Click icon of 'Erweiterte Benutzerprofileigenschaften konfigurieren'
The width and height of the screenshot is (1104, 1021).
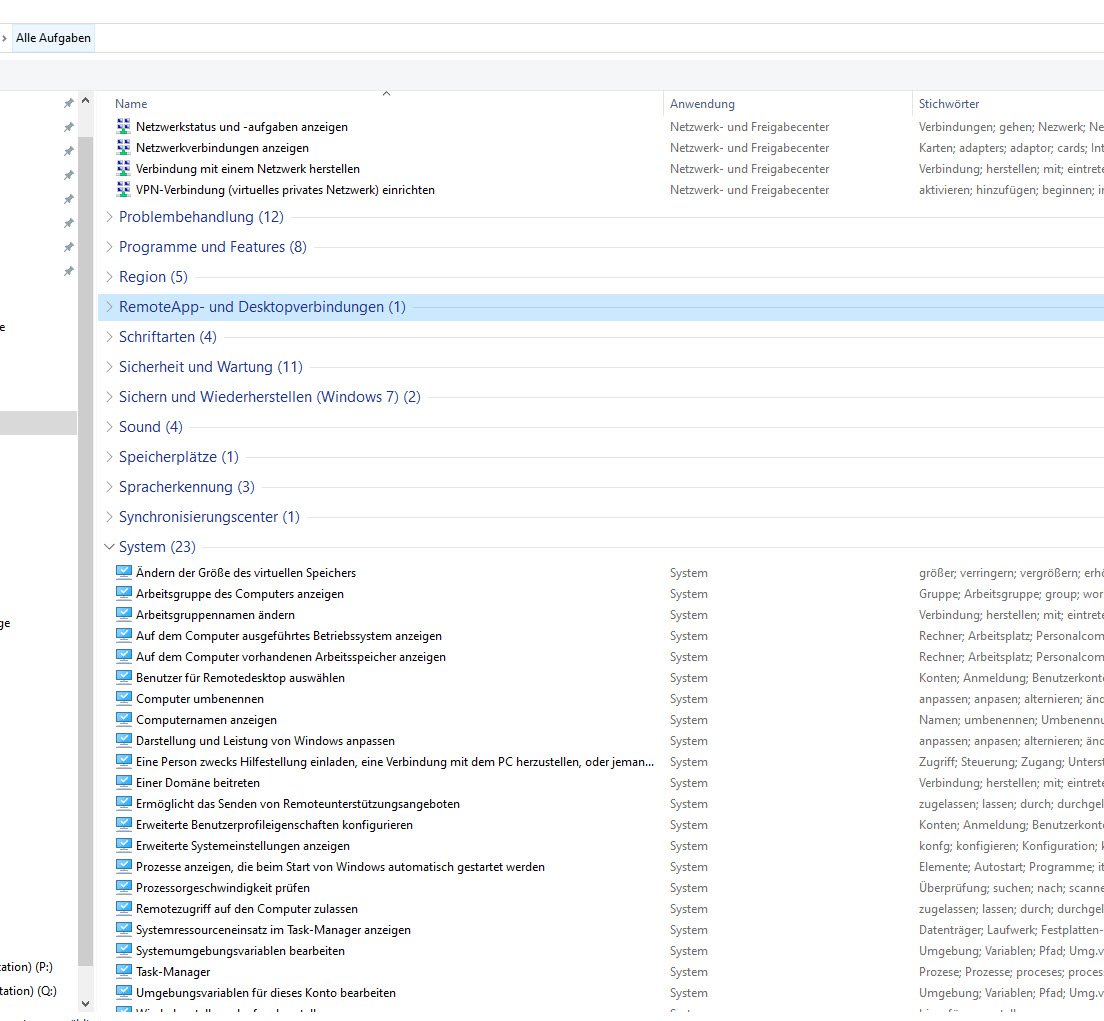[x=124, y=825]
